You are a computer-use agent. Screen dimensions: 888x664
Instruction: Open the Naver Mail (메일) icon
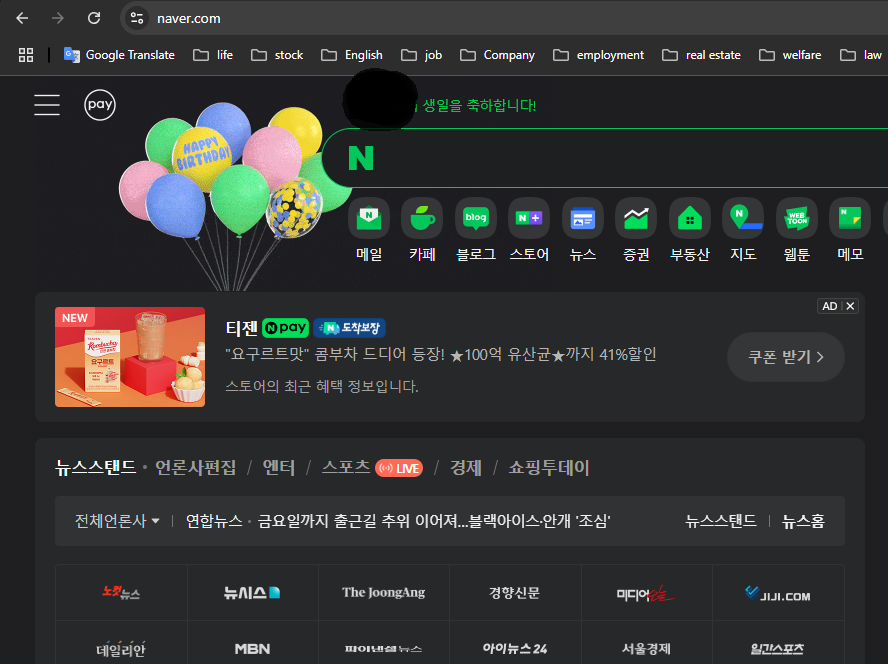369,218
